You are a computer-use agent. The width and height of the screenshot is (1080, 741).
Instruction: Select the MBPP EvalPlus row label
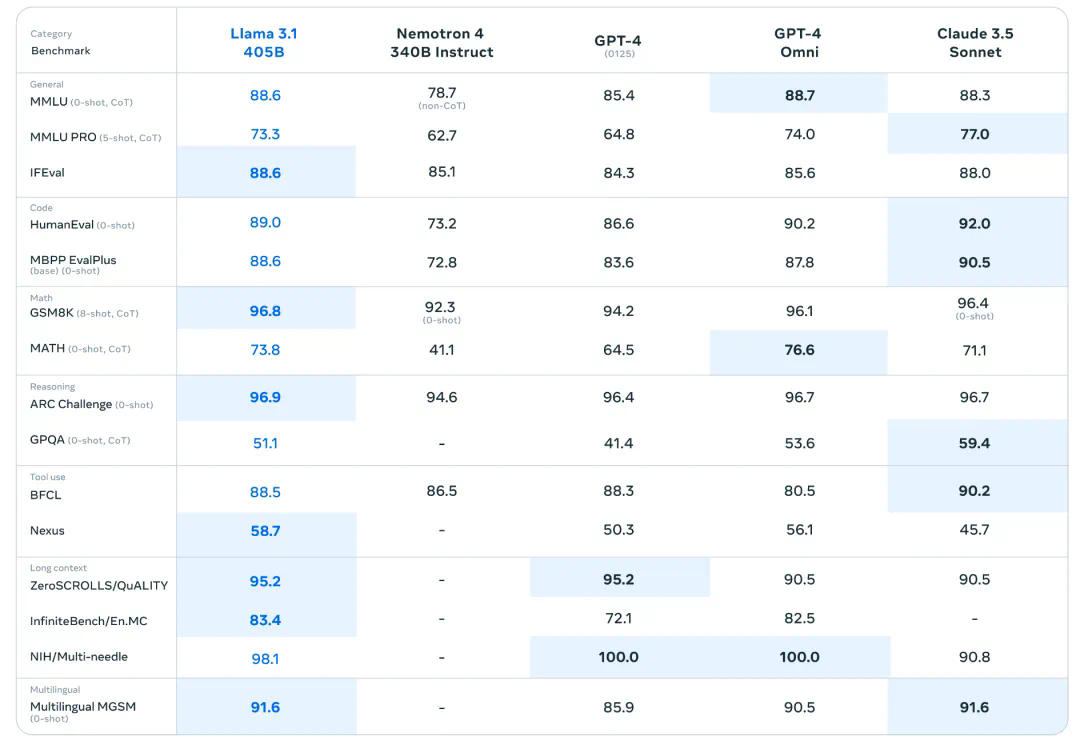[x=73, y=260]
